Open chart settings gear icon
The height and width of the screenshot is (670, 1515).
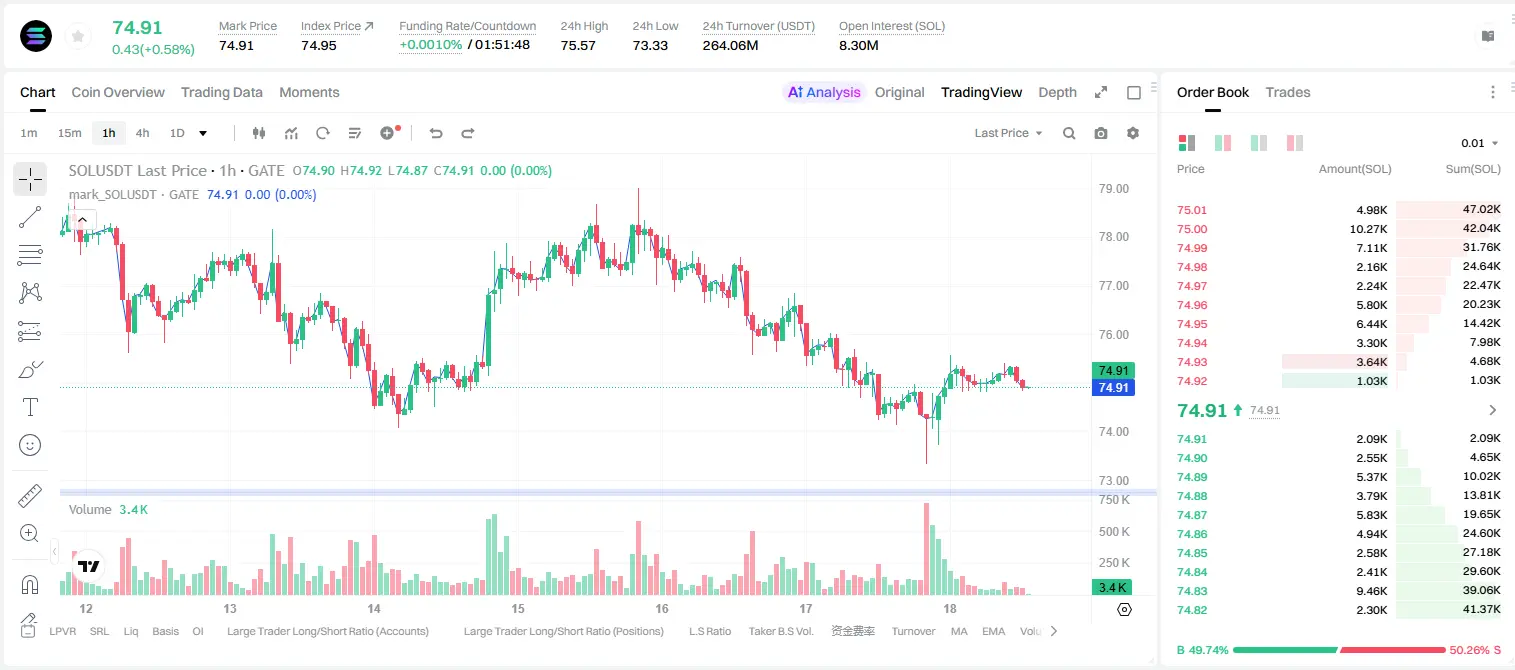tap(1133, 133)
